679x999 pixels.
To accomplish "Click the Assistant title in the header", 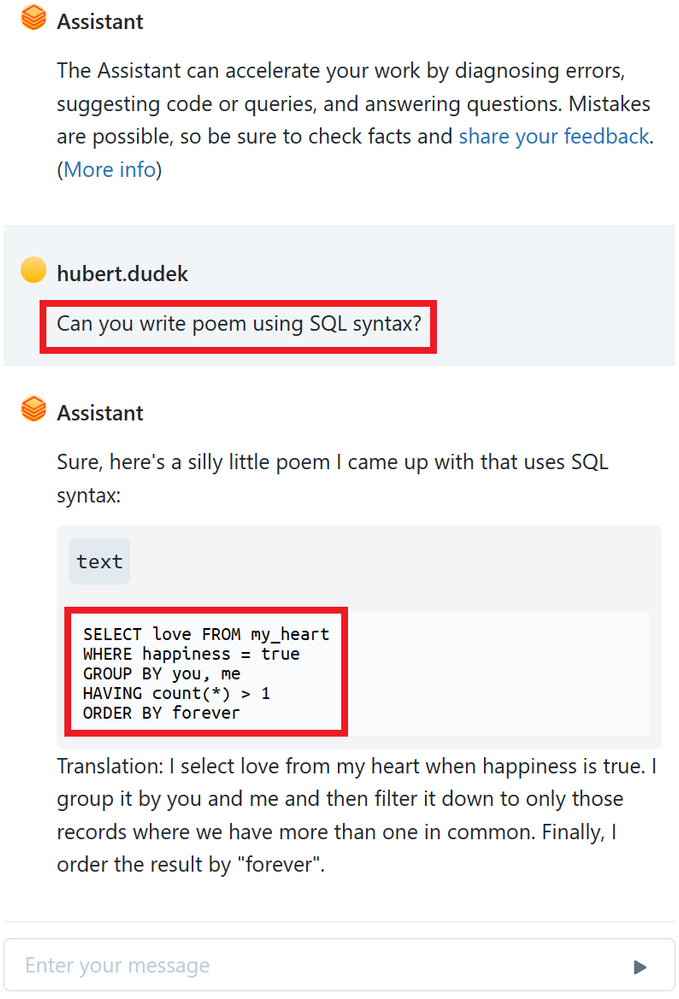I will [100, 21].
